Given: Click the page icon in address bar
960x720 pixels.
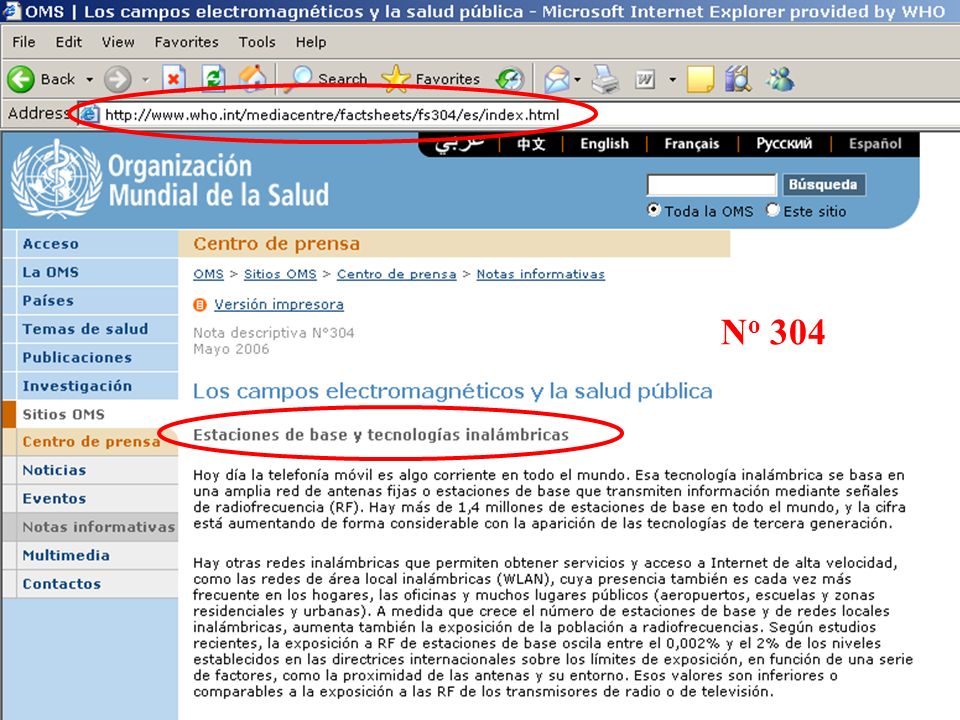Looking at the screenshot, I should 89,114.
